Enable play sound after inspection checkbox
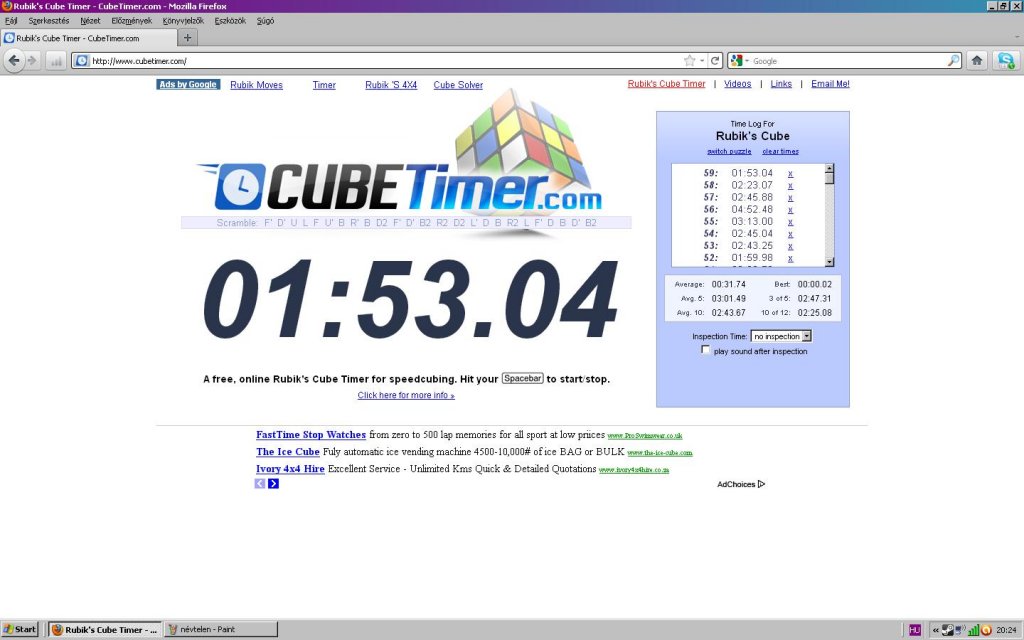 tap(705, 350)
